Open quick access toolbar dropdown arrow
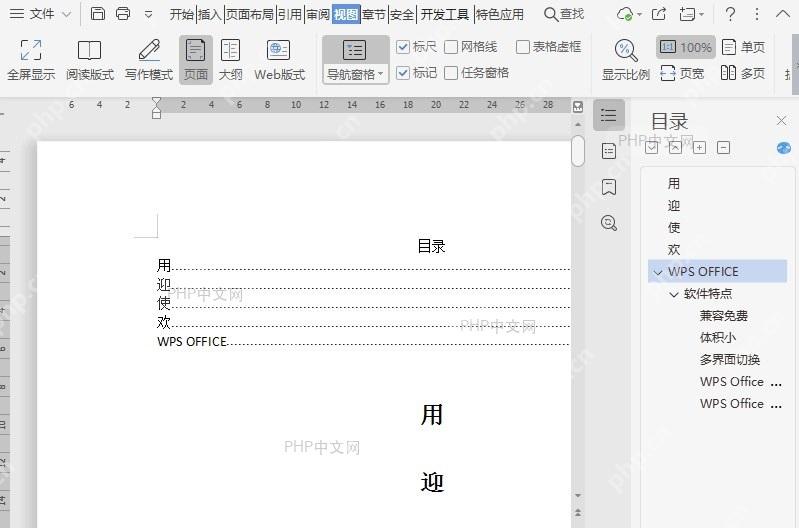The height and width of the screenshot is (528, 799). click(148, 14)
